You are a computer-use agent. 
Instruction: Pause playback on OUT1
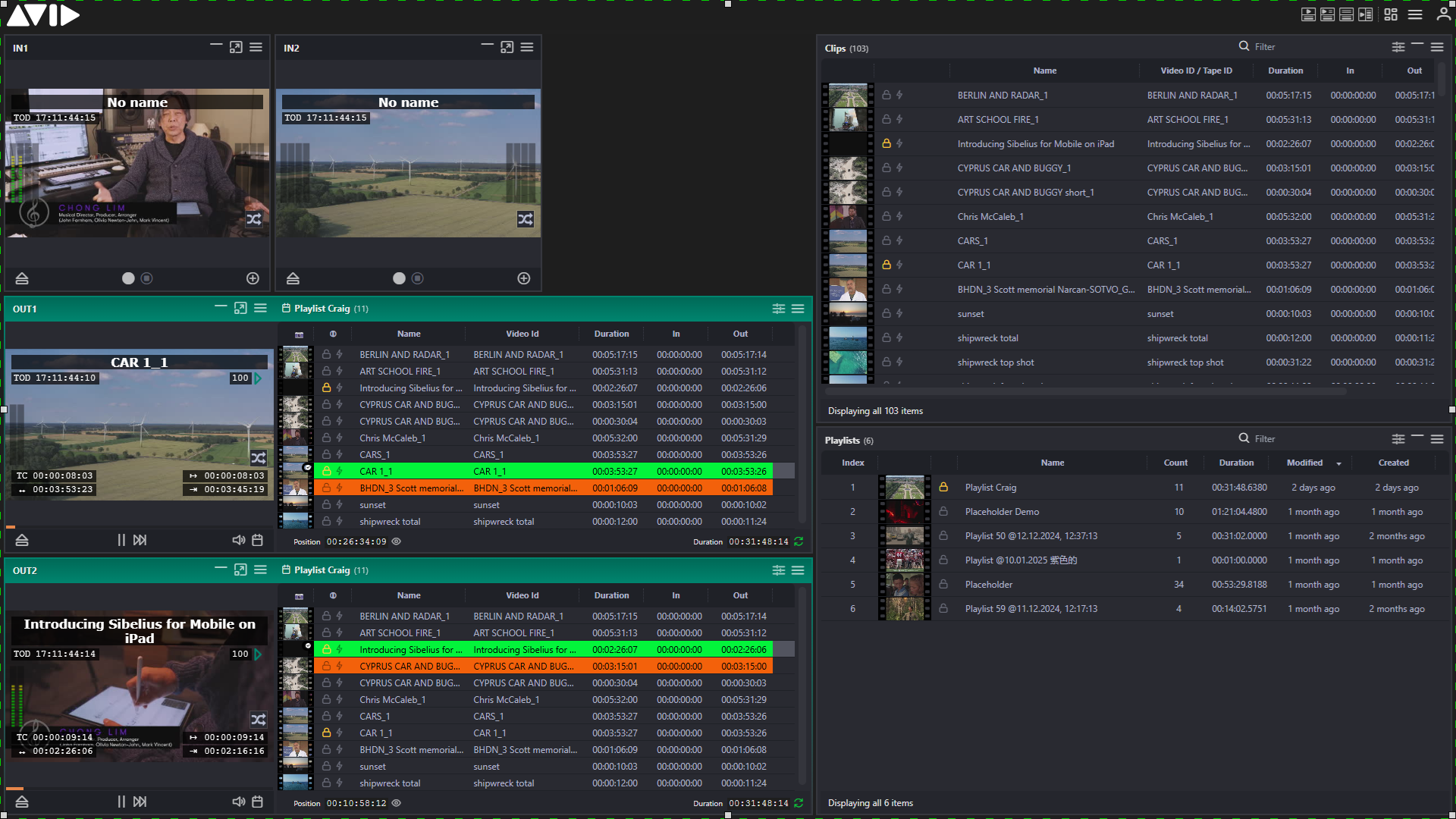(x=121, y=540)
